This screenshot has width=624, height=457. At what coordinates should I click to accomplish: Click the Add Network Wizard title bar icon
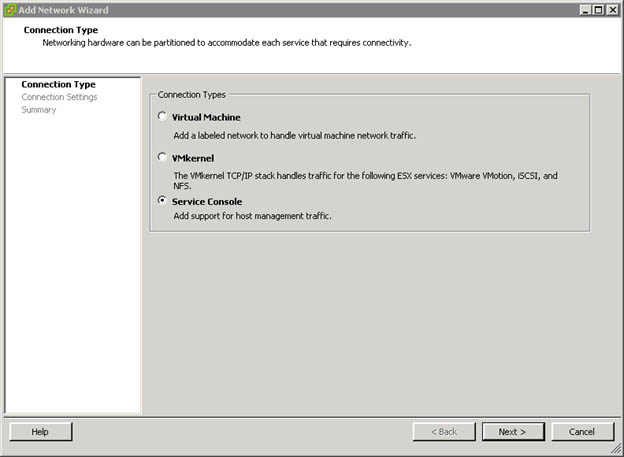click(x=10, y=9)
